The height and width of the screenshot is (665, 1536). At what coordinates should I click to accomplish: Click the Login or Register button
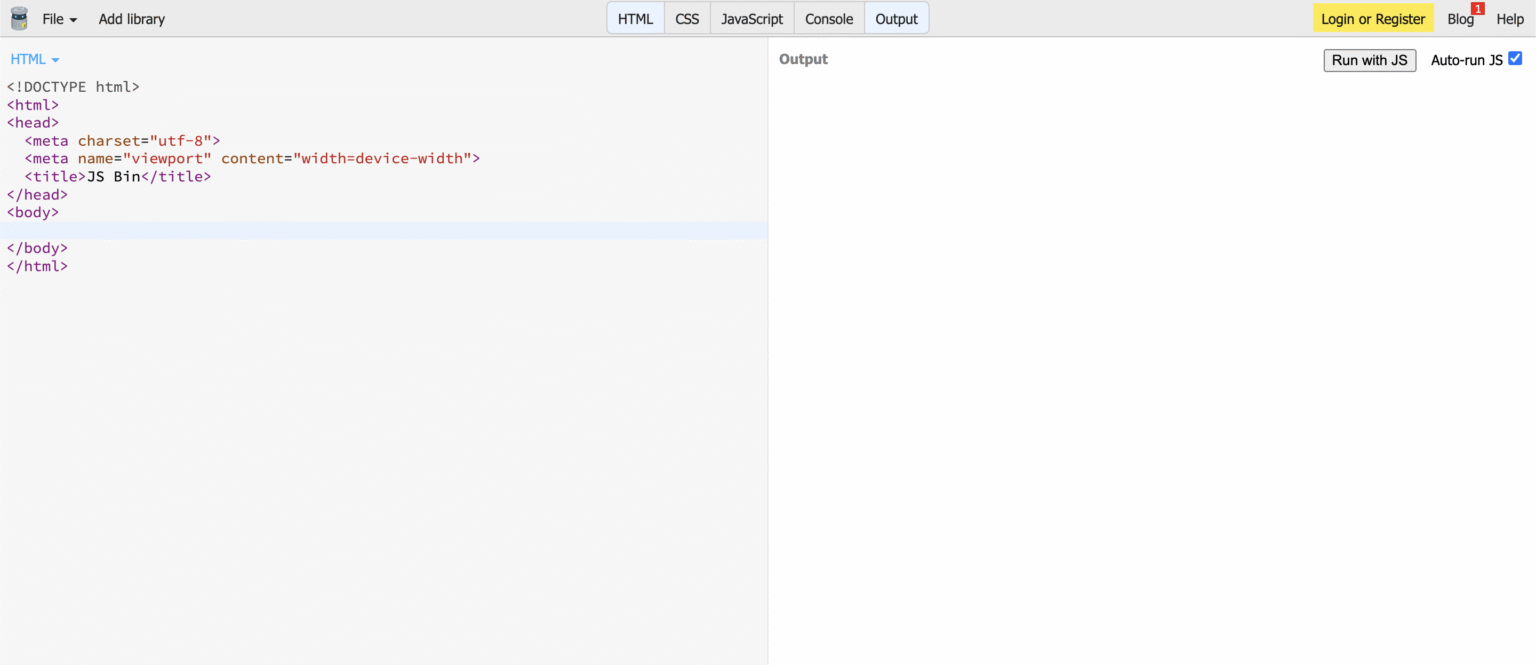(x=1372, y=18)
